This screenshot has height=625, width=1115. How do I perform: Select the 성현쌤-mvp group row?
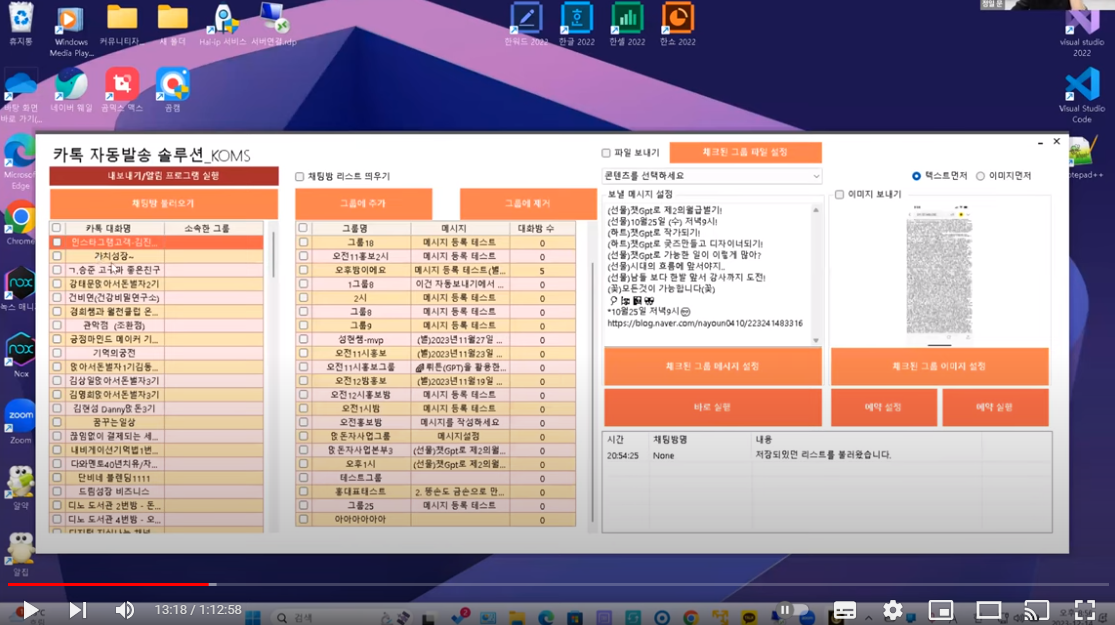(435, 339)
